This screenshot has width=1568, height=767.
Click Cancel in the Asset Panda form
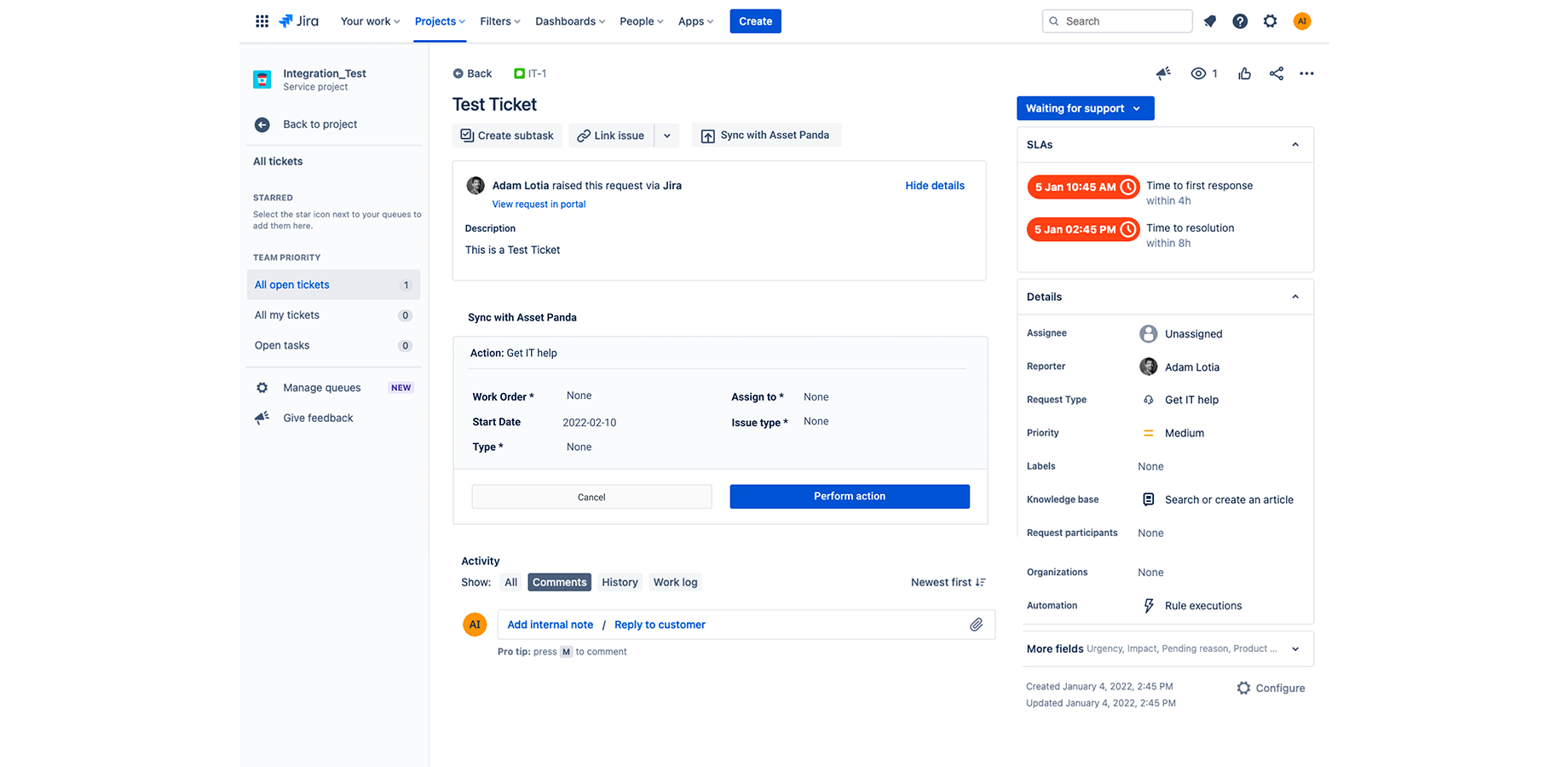point(591,497)
